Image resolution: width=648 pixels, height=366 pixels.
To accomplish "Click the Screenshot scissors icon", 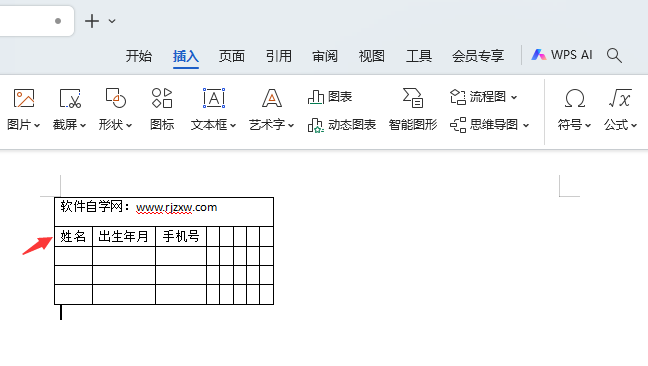I will pos(70,99).
